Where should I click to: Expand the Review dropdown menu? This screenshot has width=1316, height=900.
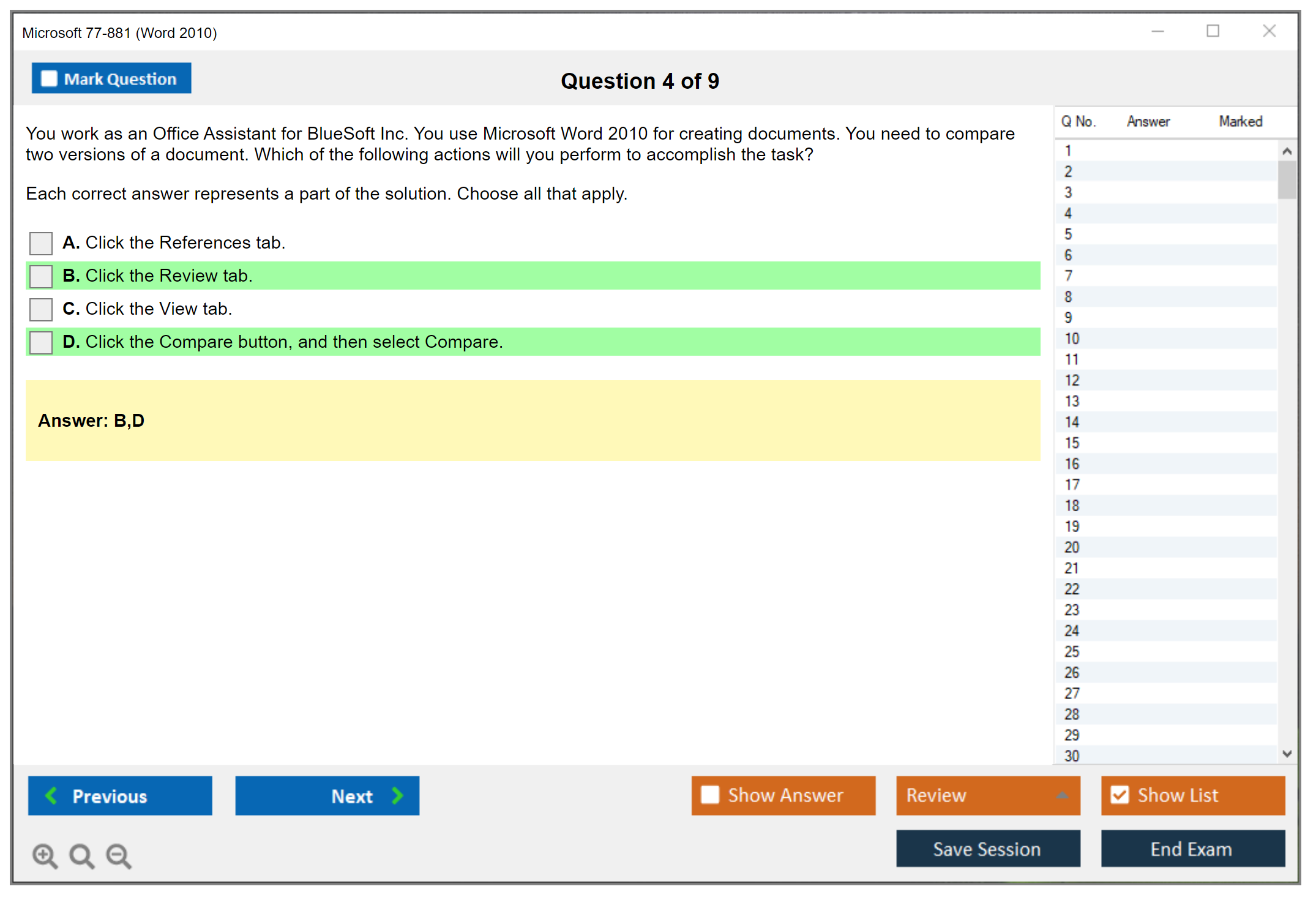(1062, 795)
